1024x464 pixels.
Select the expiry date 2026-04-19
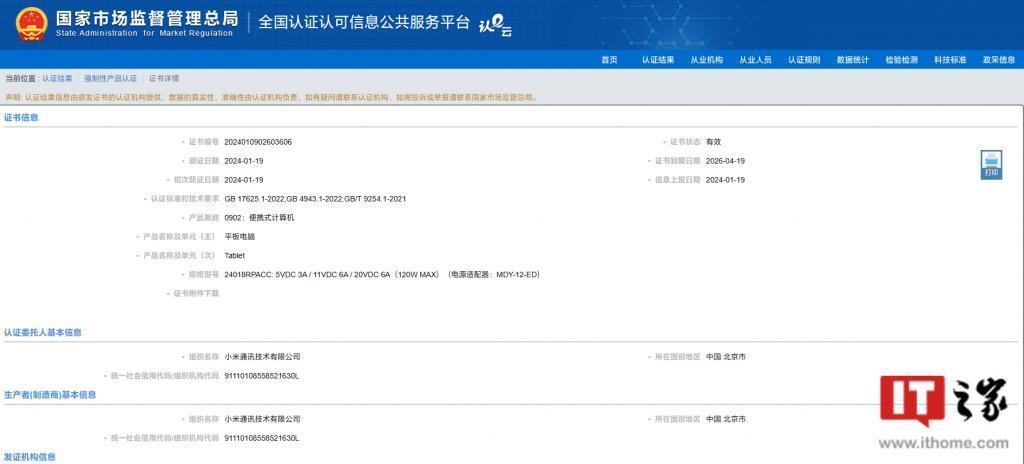[726, 161]
